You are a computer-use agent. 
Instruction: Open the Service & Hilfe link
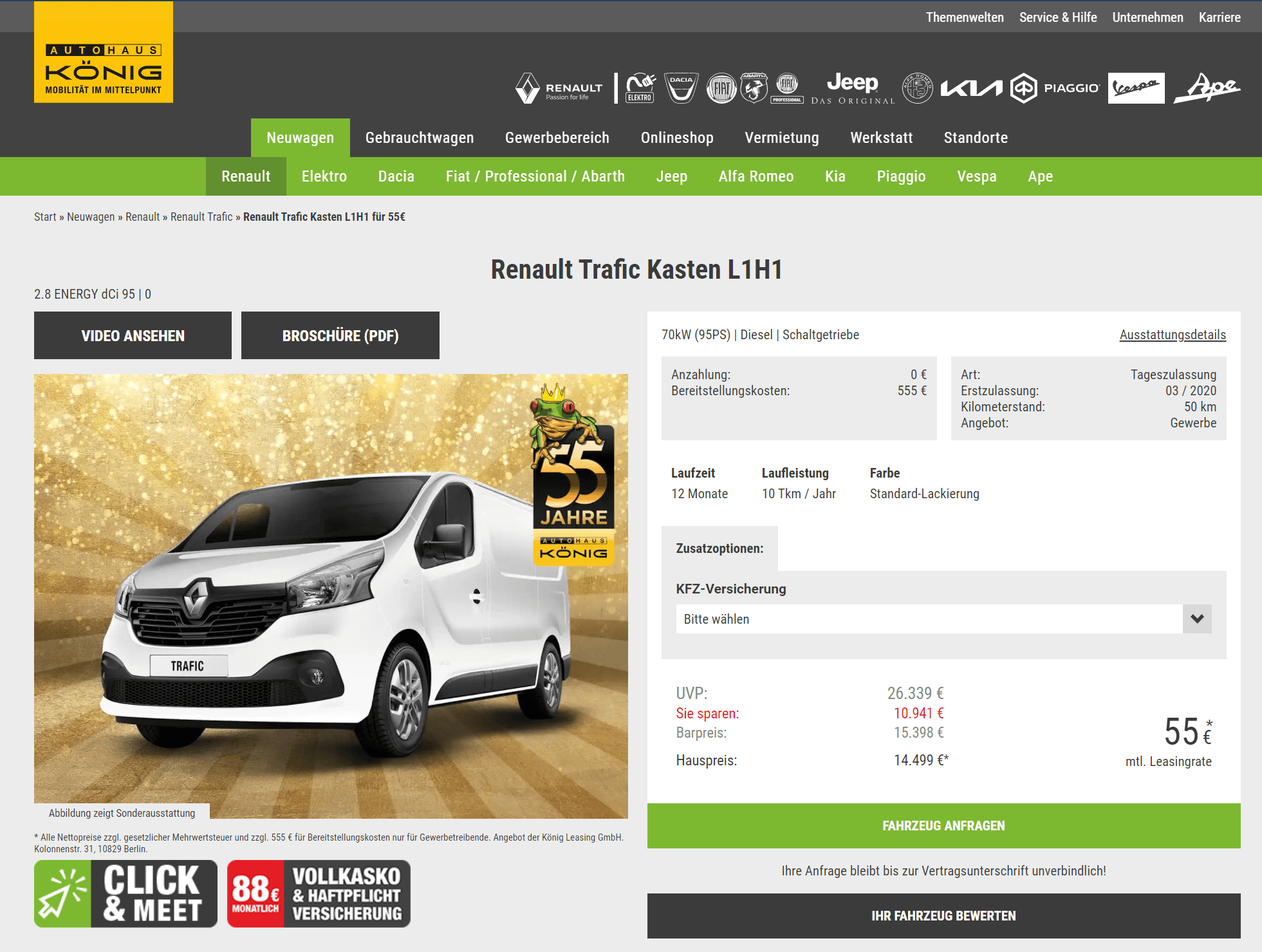[x=1058, y=17]
